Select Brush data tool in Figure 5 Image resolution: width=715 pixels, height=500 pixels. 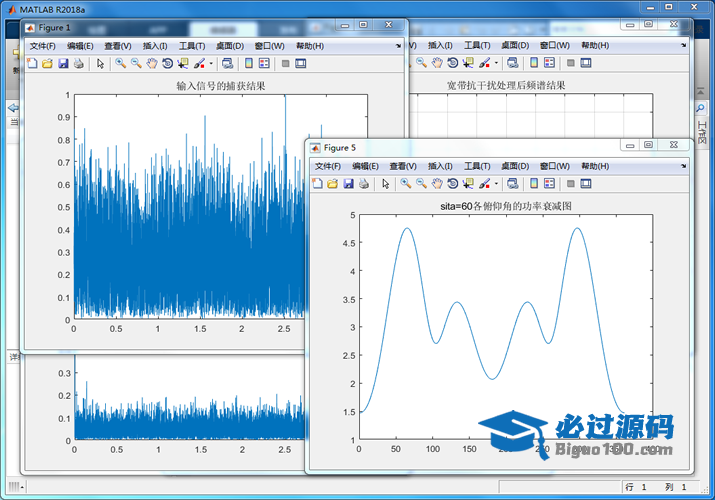point(484,184)
